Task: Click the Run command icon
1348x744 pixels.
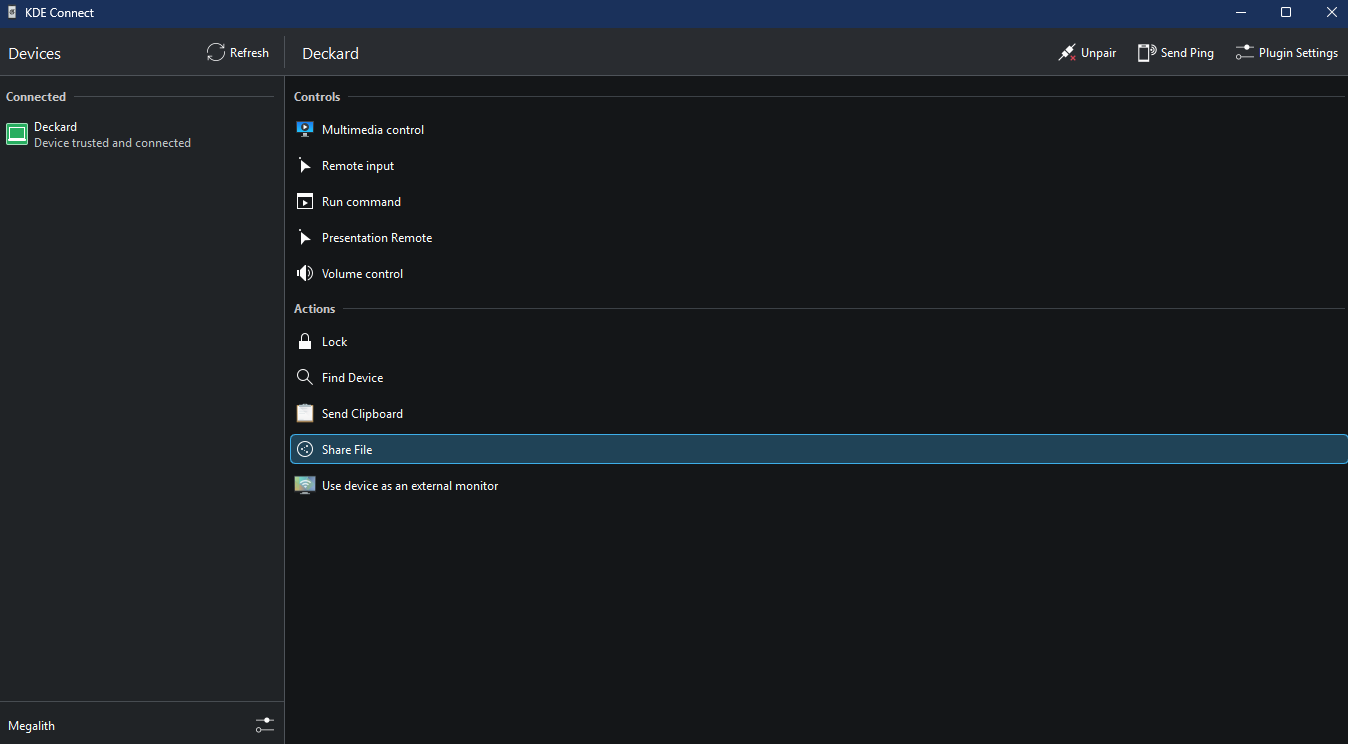Action: pos(305,201)
